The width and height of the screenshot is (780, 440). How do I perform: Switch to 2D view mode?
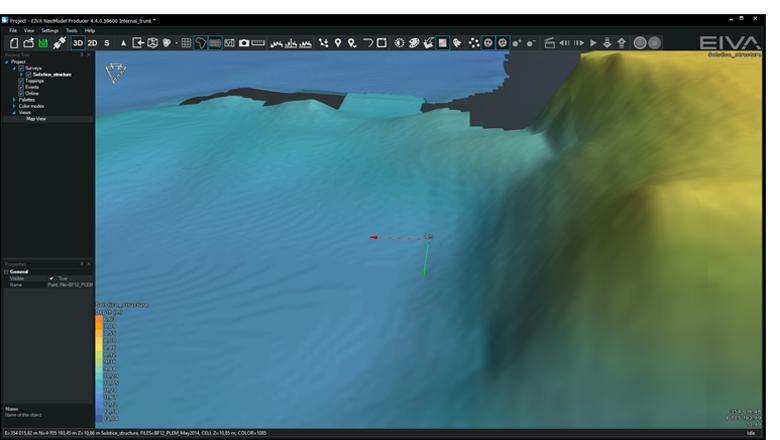tap(92, 43)
